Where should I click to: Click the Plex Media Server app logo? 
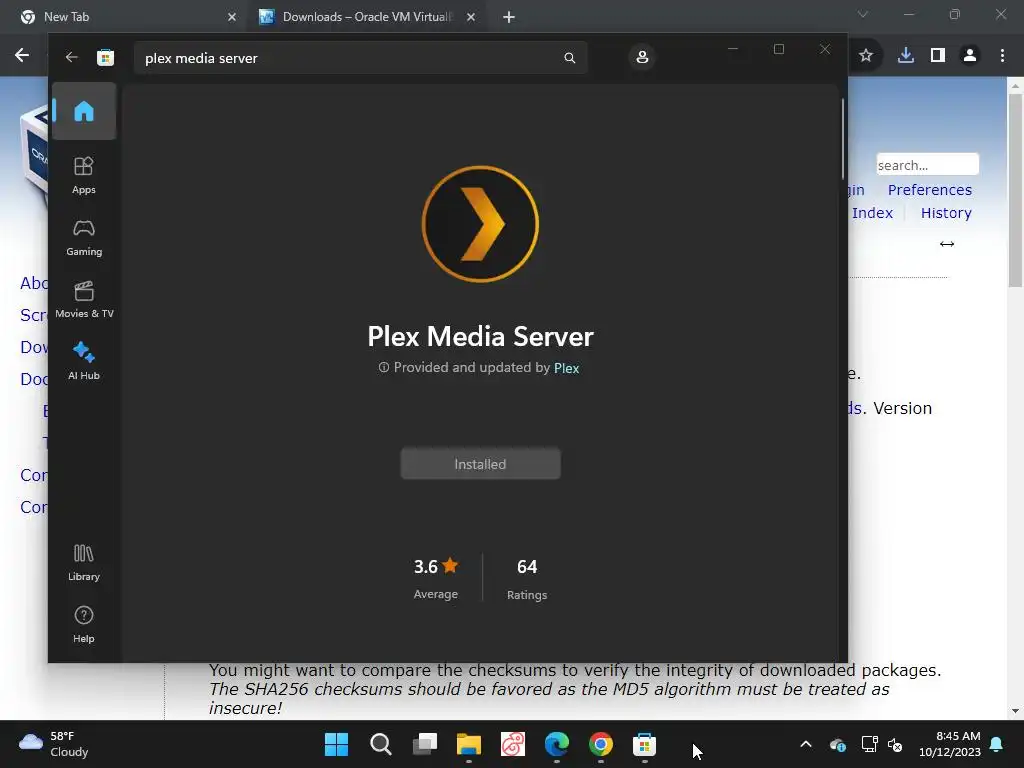480,224
